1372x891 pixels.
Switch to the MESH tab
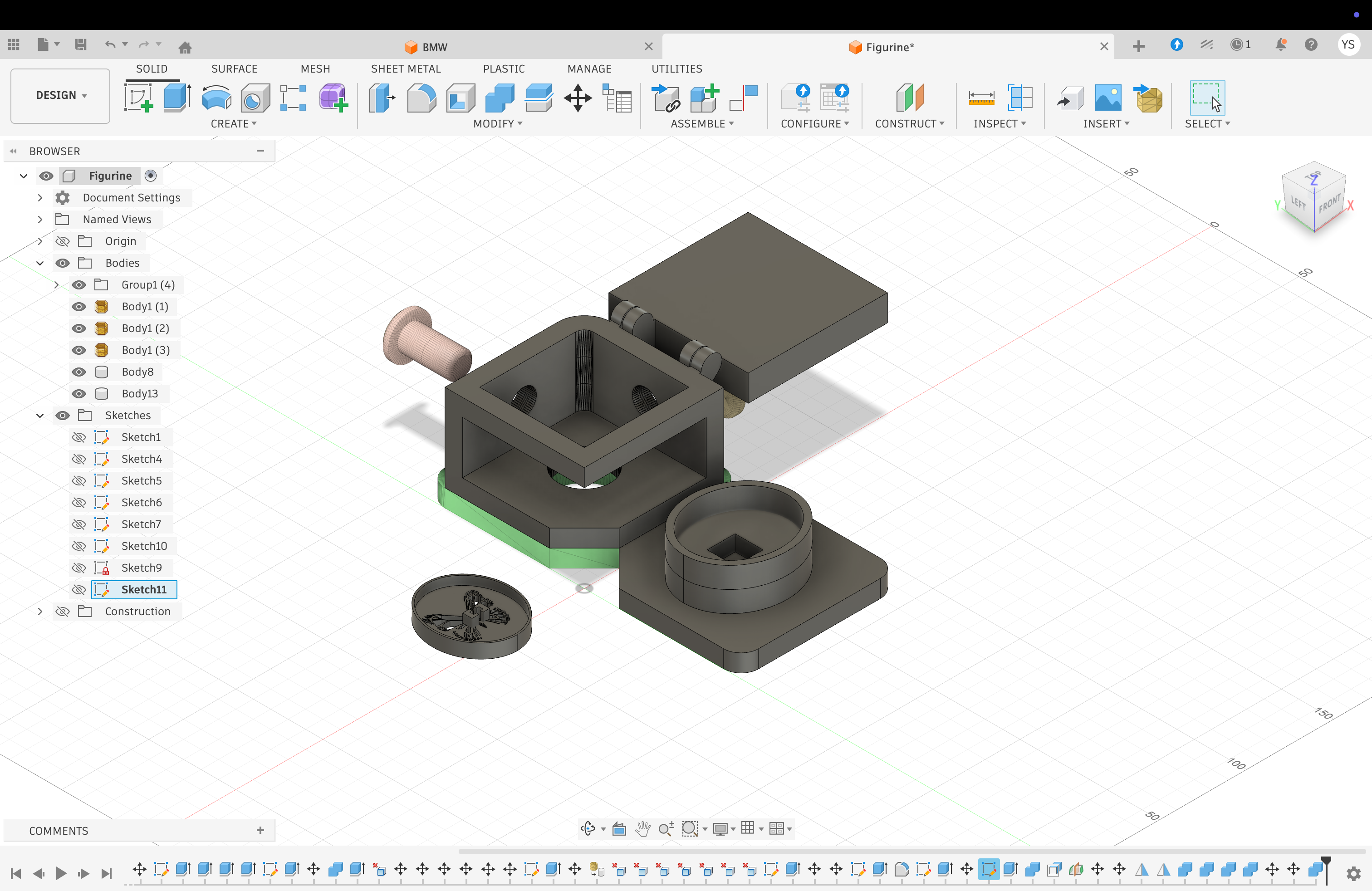pyautogui.click(x=315, y=69)
